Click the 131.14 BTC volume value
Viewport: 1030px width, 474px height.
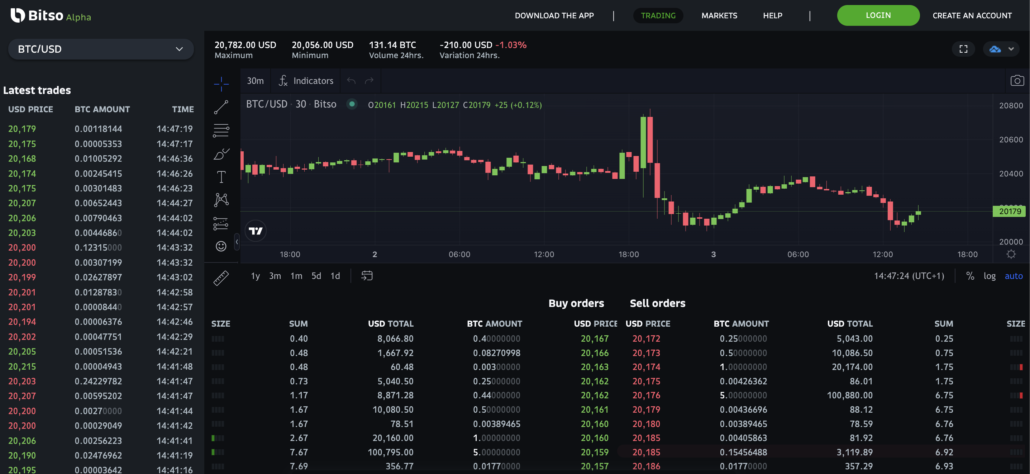point(393,45)
